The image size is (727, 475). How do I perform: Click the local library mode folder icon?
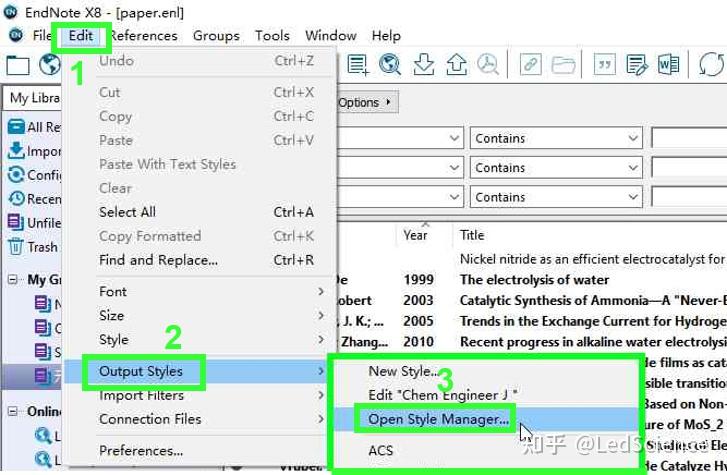pos(18,65)
